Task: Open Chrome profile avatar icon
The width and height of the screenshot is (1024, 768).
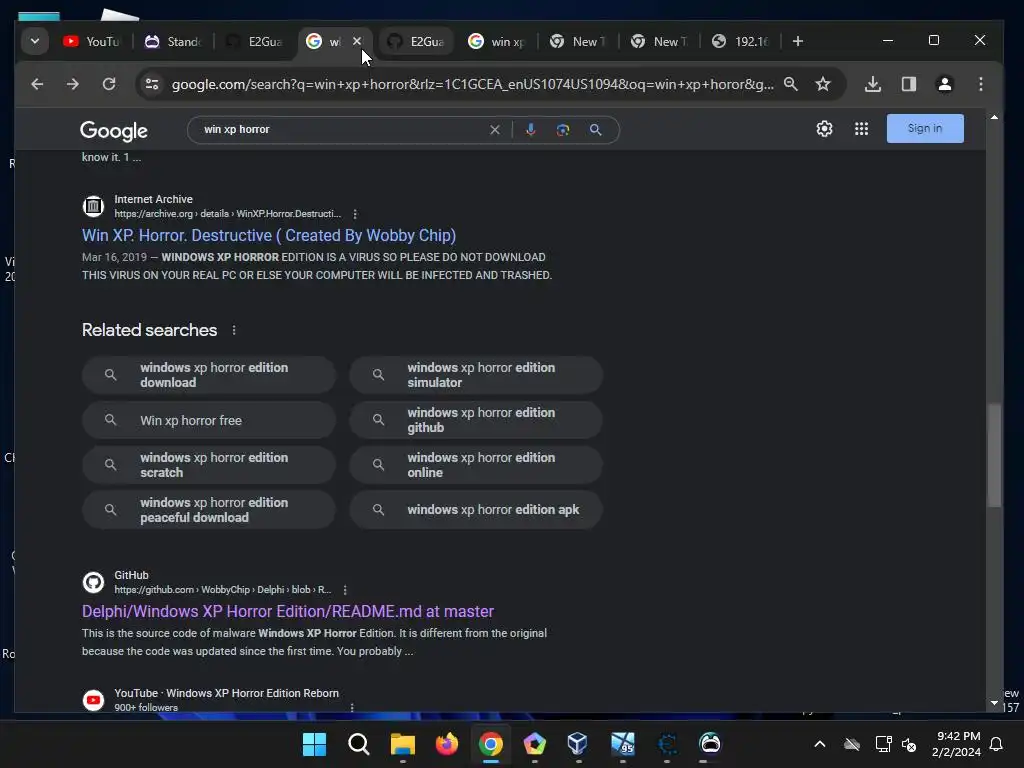Action: pyautogui.click(x=944, y=84)
